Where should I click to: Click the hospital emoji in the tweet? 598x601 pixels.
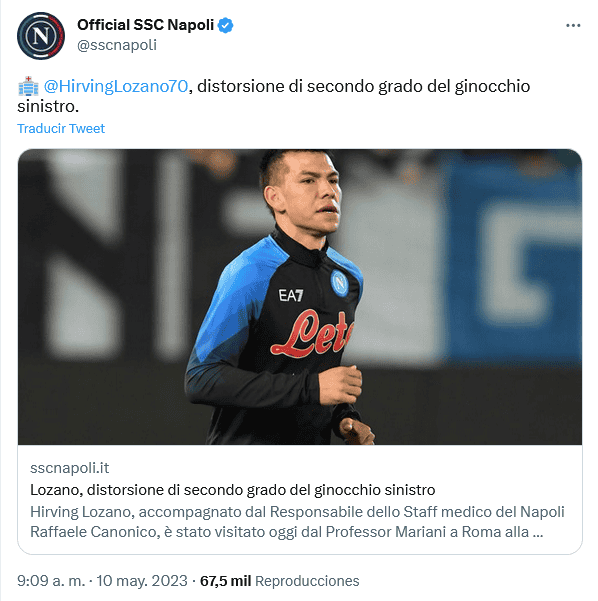(x=28, y=86)
